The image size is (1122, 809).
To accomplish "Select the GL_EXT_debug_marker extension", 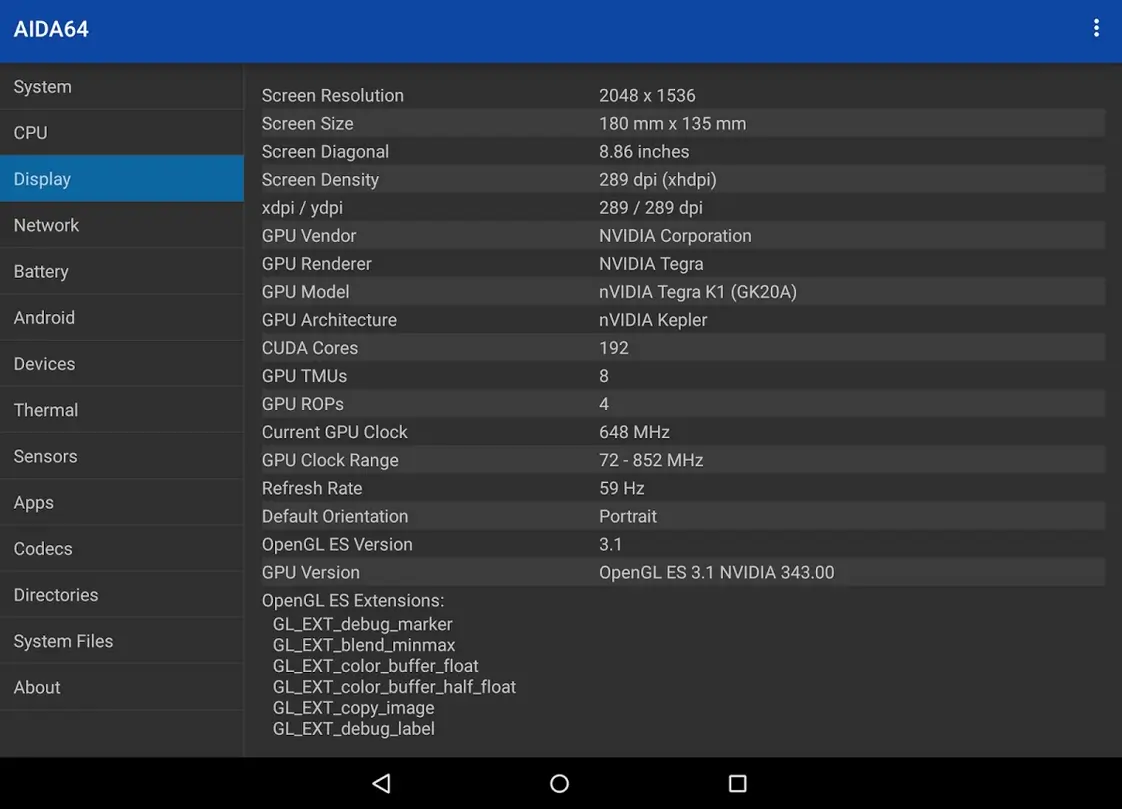I will (x=363, y=624).
